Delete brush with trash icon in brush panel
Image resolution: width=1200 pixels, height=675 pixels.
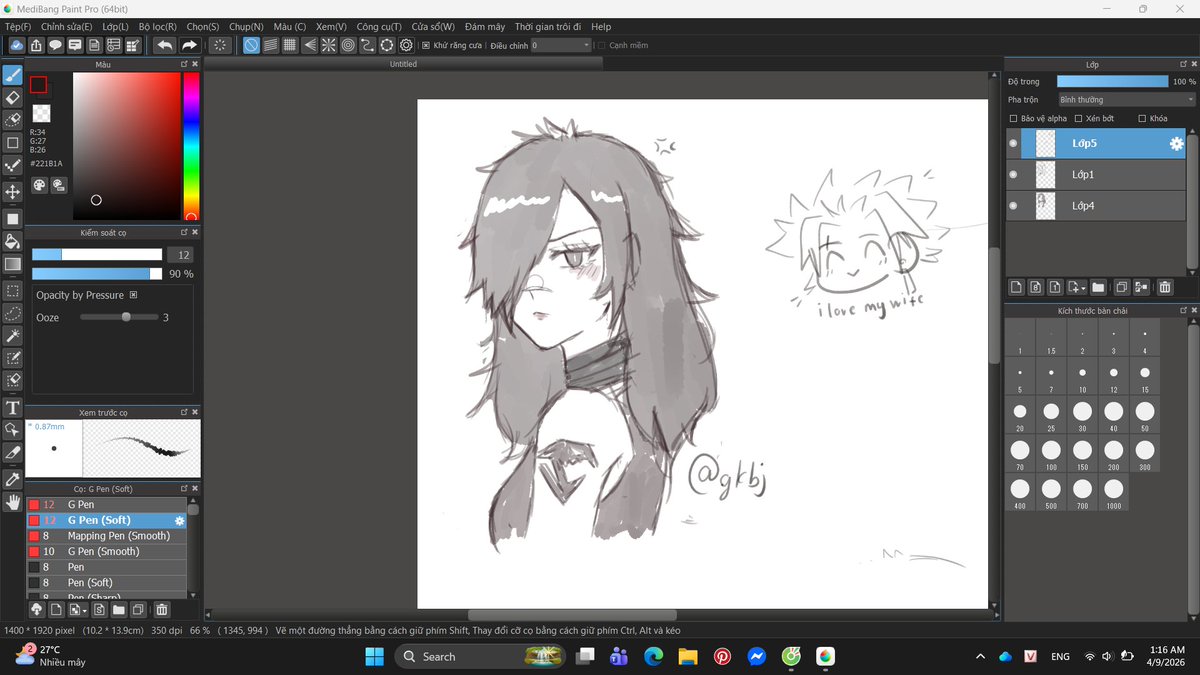tap(162, 609)
